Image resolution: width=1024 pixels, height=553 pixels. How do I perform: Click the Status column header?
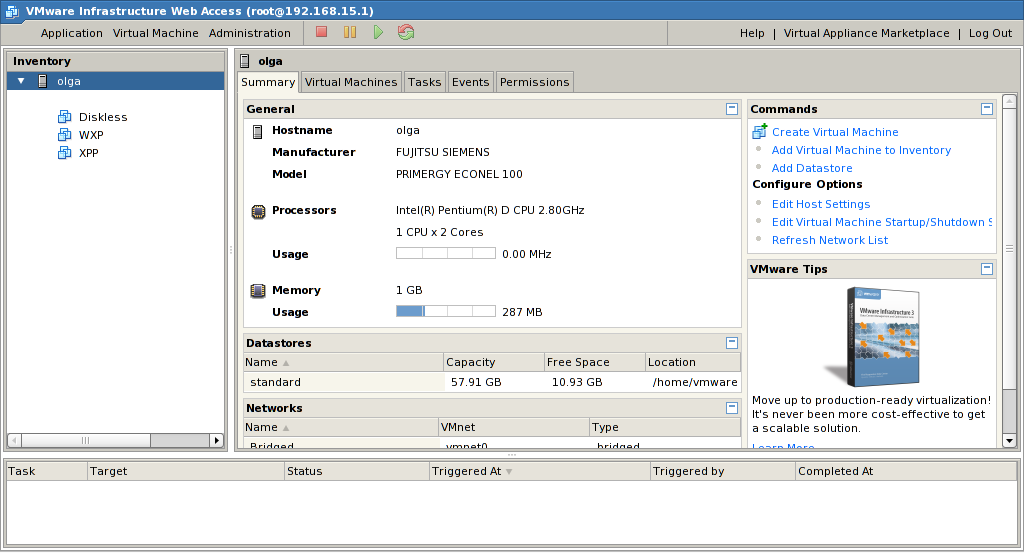357,471
